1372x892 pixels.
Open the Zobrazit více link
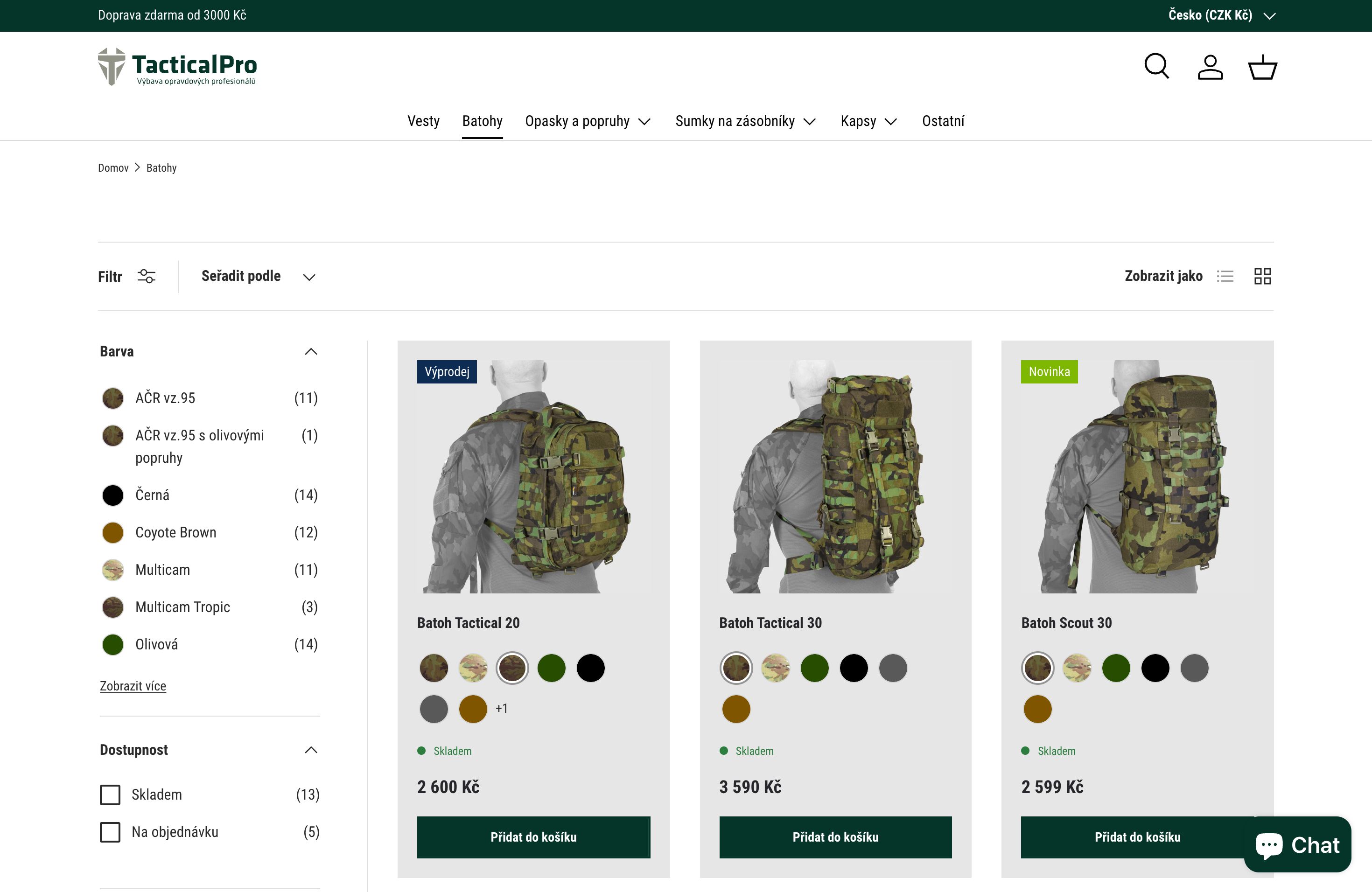(133, 686)
